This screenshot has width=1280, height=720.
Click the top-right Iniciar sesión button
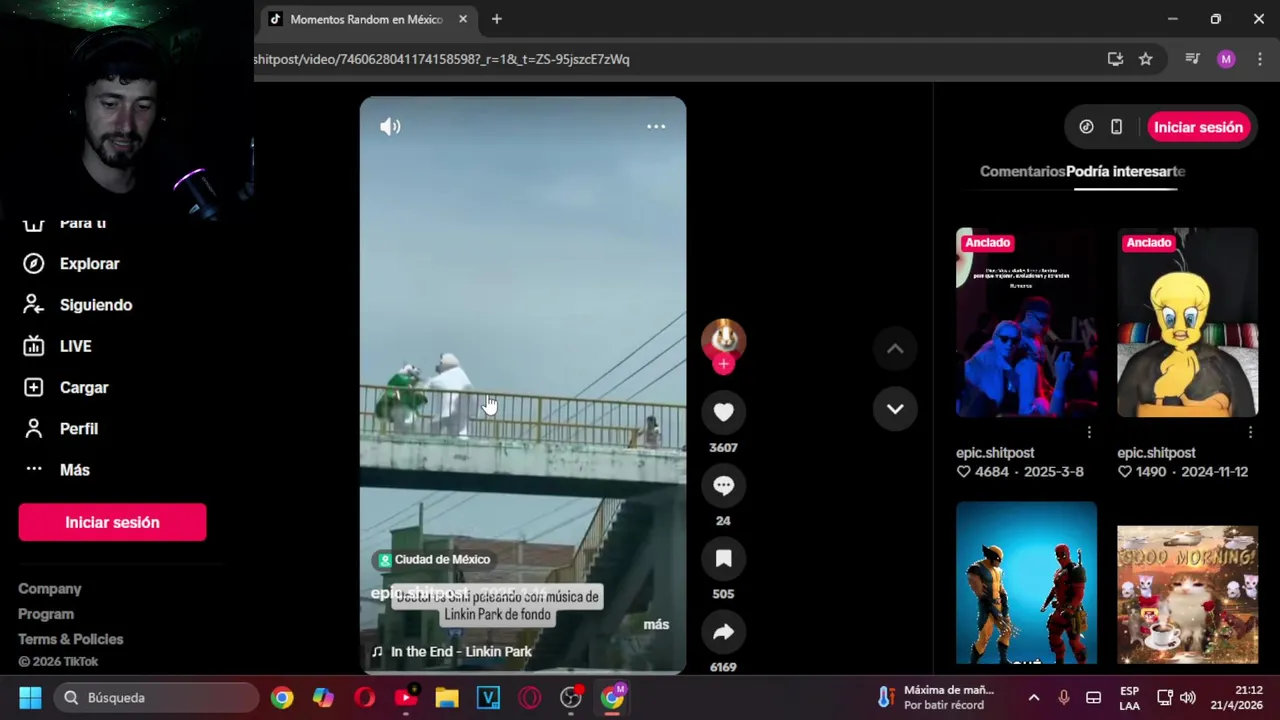[1198, 127]
